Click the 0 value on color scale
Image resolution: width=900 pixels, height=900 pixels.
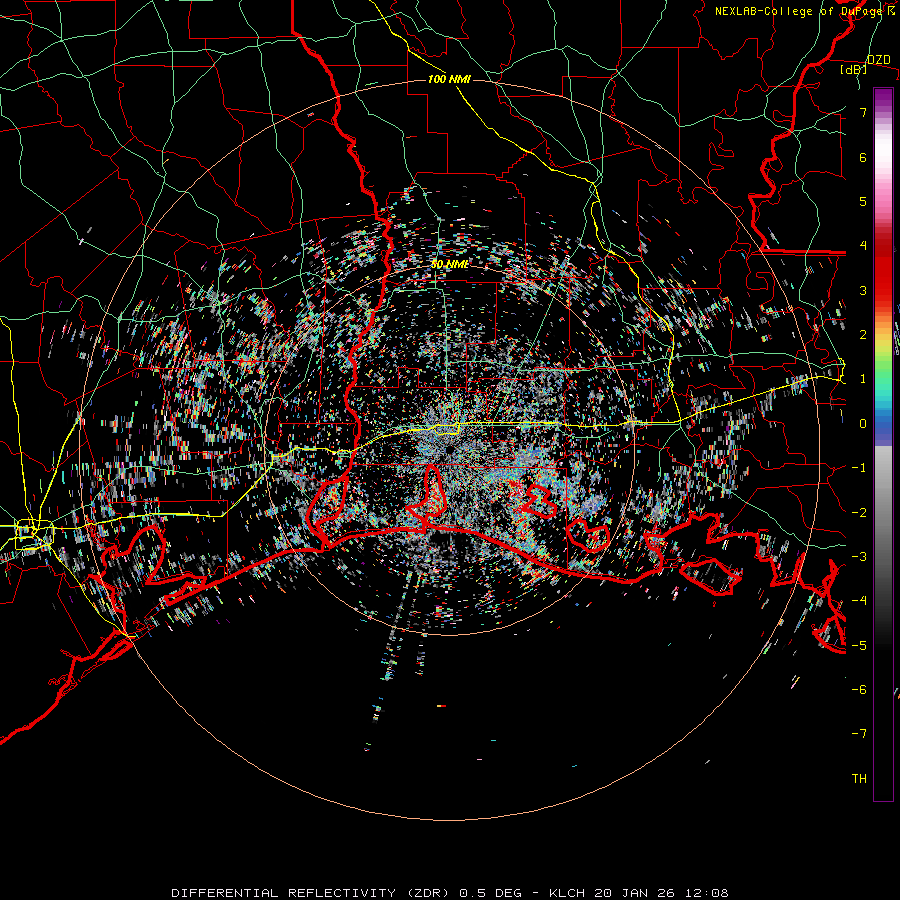coord(863,424)
